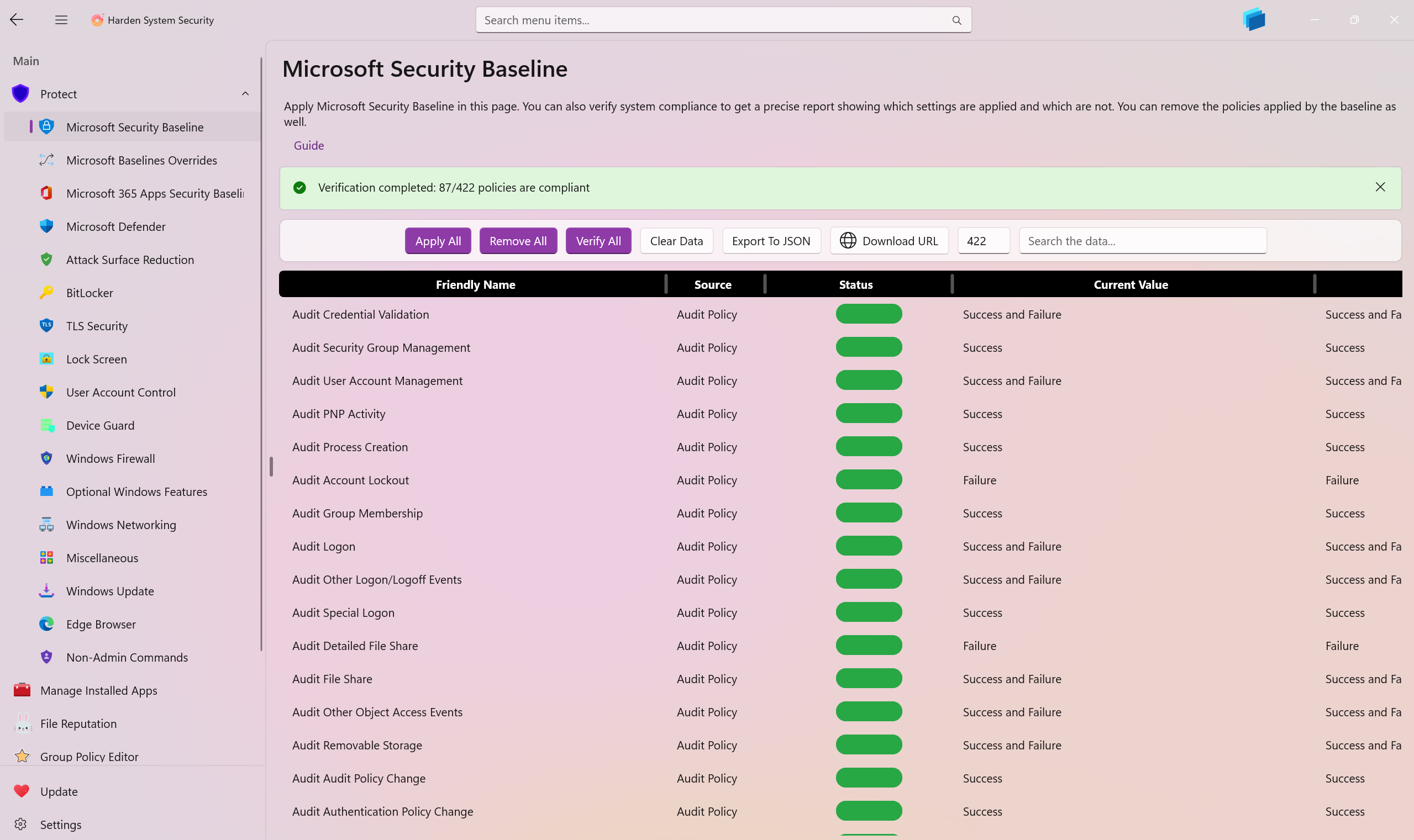Open Microsoft Baselines Overrides page
Screen dimensions: 1414x840
pyautogui.click(x=141, y=160)
